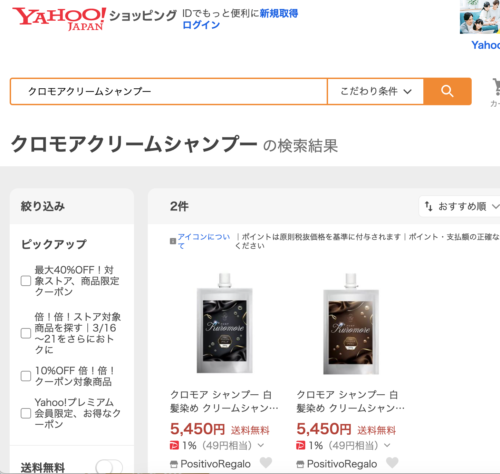The height and width of the screenshot is (474, 500).
Task: Check 最大40%OFF coupon filter checkbox
Action: (26, 281)
